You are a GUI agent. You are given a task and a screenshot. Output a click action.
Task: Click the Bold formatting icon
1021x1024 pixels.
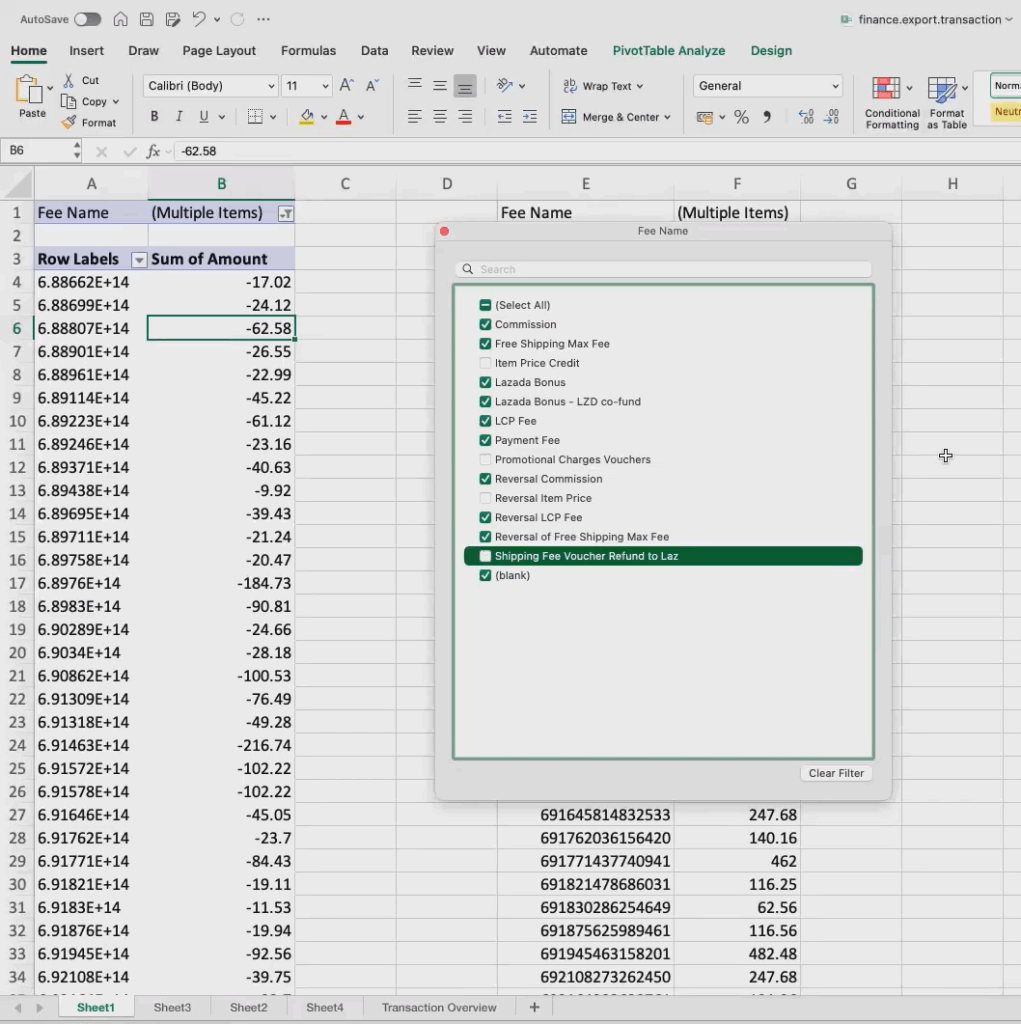coord(155,117)
